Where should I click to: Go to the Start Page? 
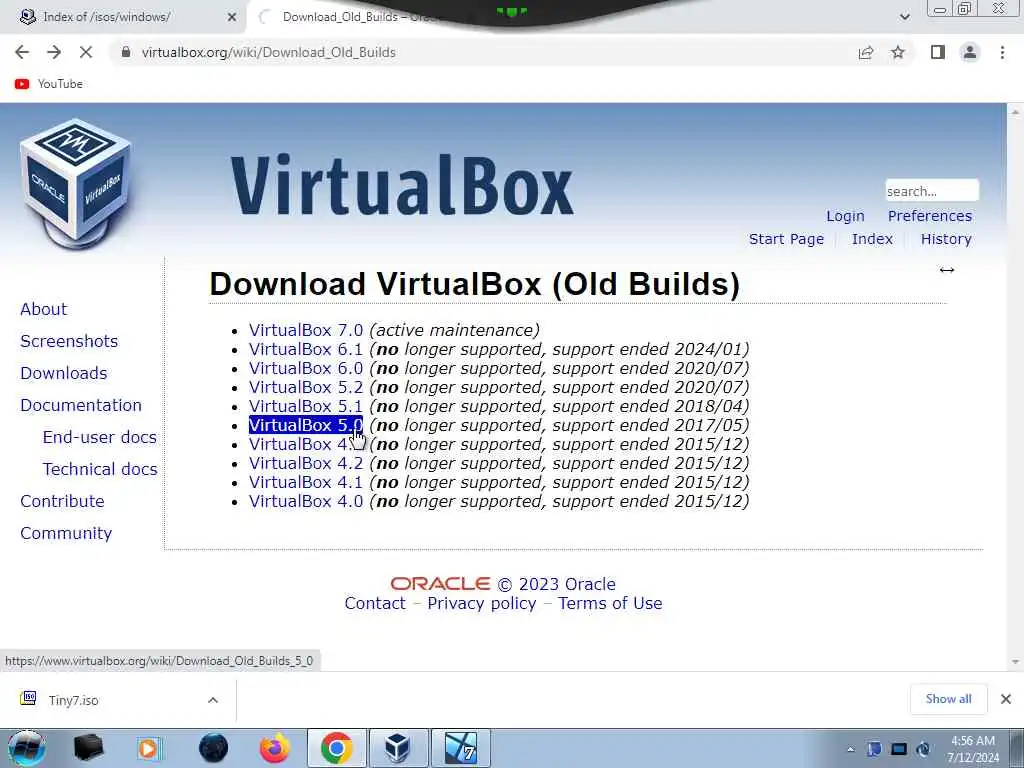tap(786, 239)
